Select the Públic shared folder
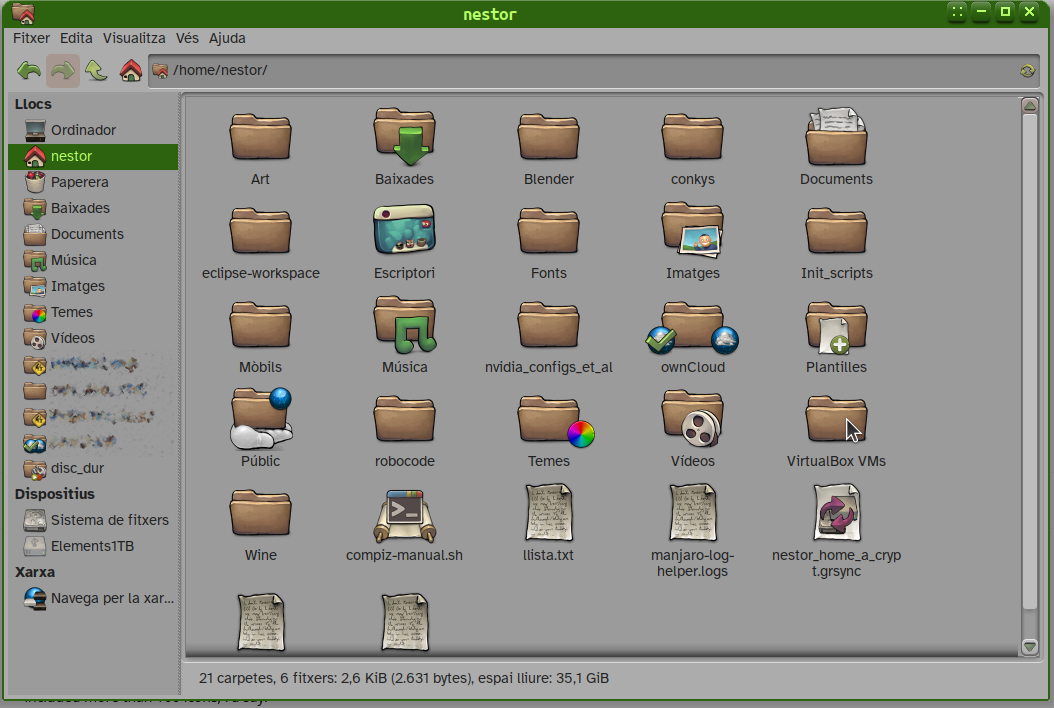Screen dimensions: 1054x708 click(260, 422)
